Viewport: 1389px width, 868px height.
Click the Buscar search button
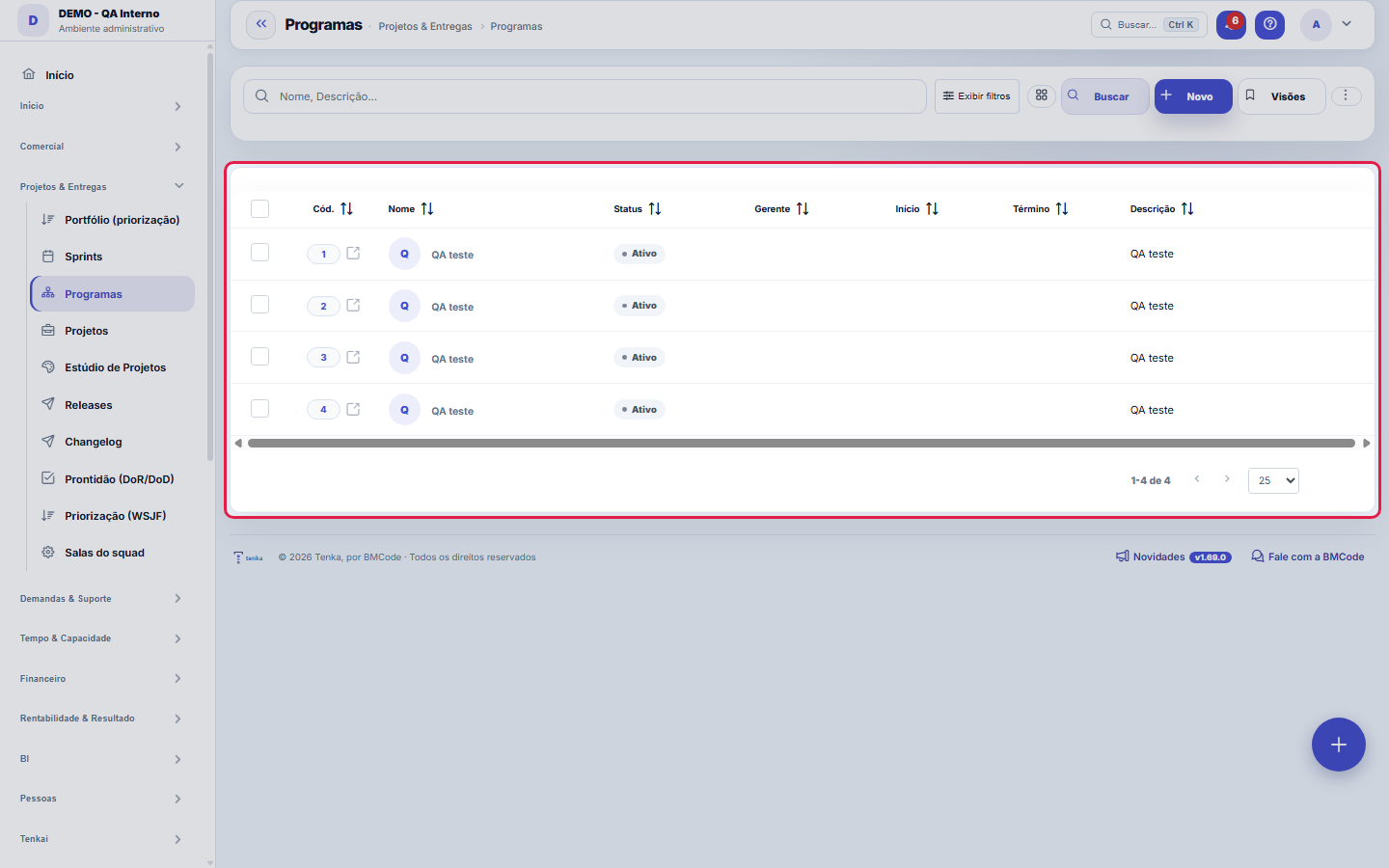click(1105, 96)
